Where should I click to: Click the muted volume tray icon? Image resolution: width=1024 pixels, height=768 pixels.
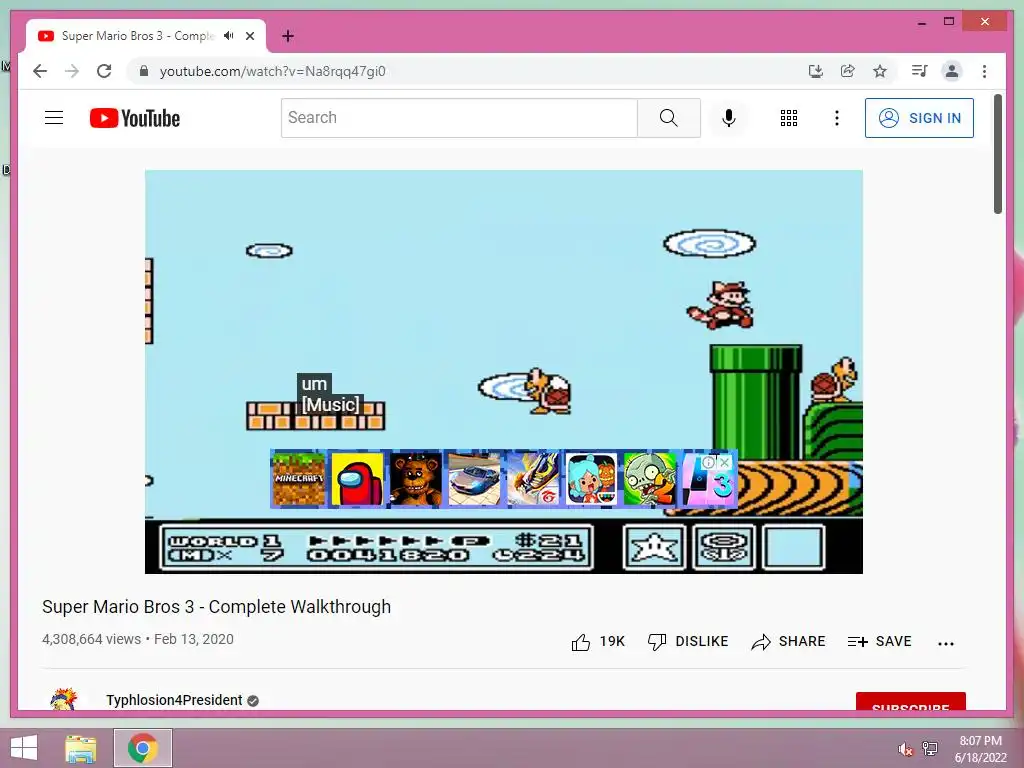pos(905,749)
